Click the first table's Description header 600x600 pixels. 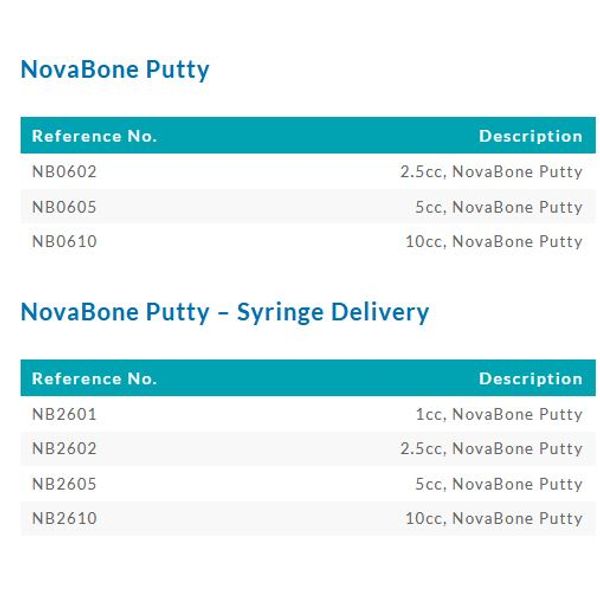[531, 136]
